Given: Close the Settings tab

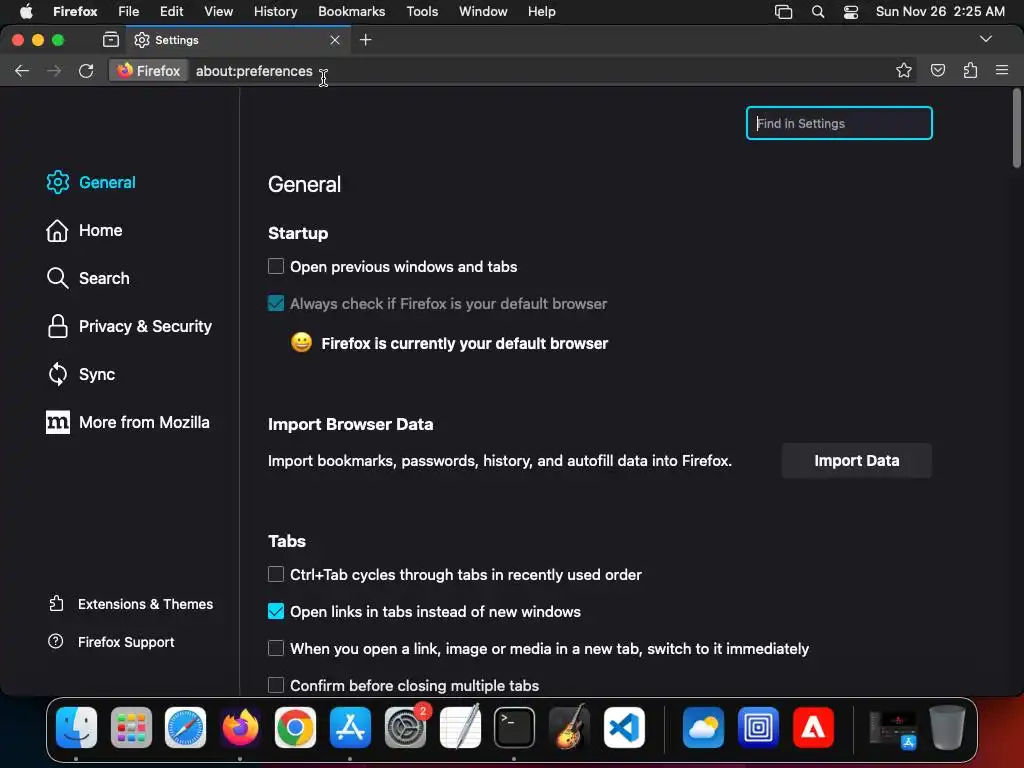Looking at the screenshot, I should click(x=335, y=40).
